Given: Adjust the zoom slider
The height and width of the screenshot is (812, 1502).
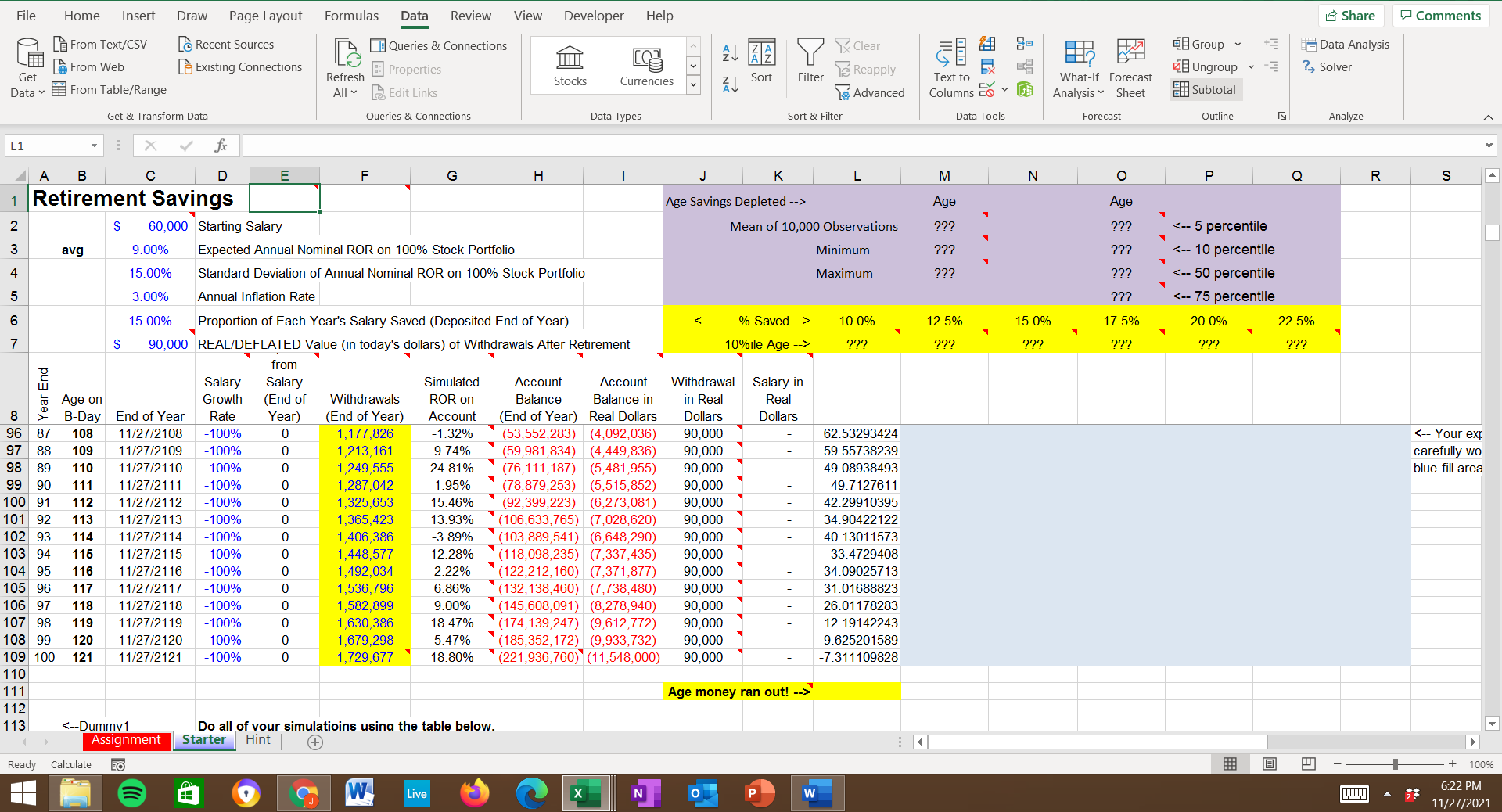Looking at the screenshot, I should click(1395, 765).
